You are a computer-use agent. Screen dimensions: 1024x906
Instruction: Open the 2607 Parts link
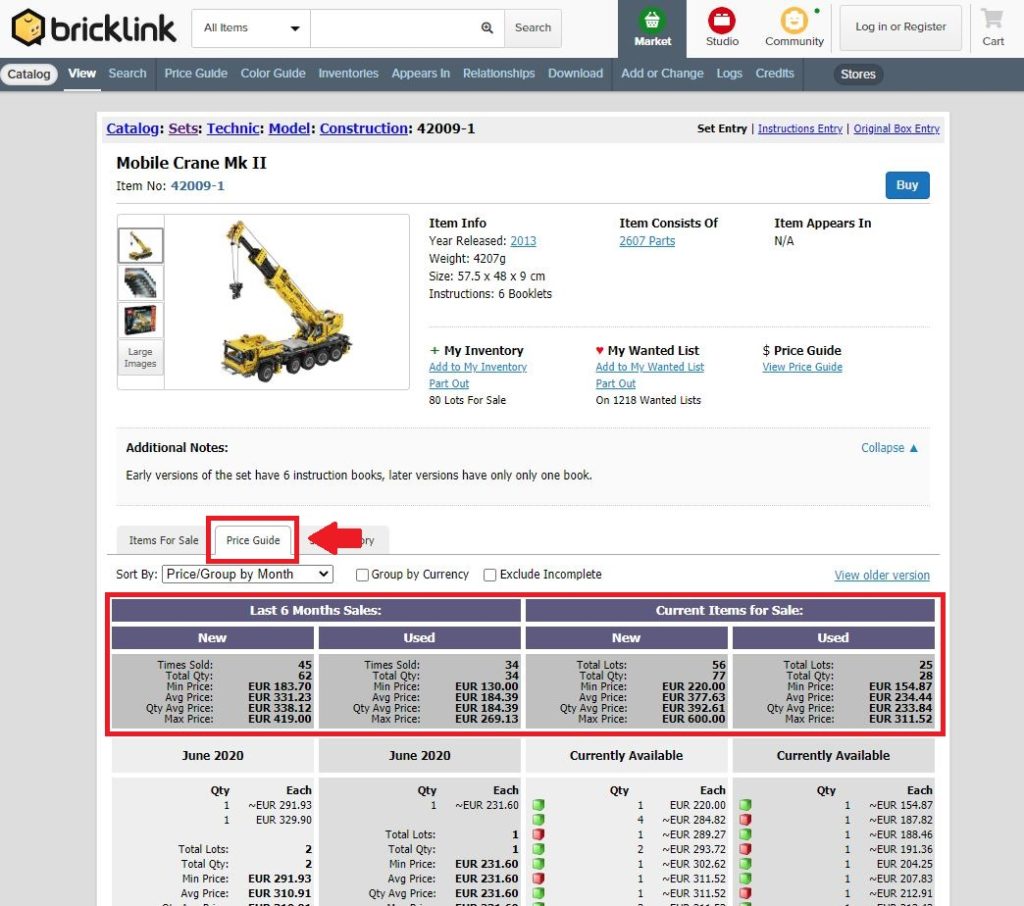coord(647,241)
